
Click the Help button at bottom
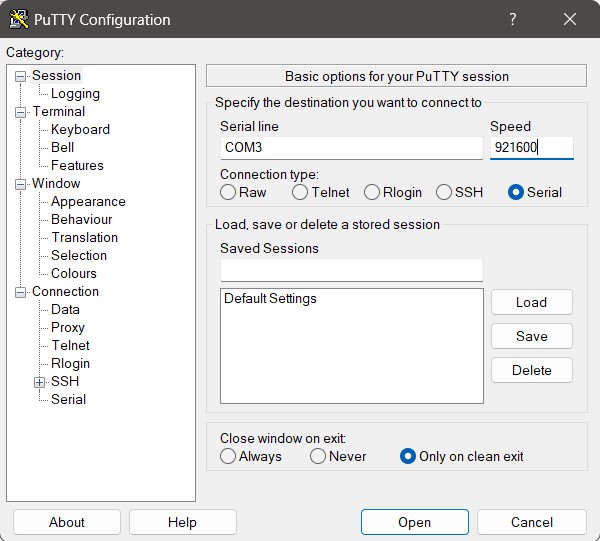click(x=183, y=522)
